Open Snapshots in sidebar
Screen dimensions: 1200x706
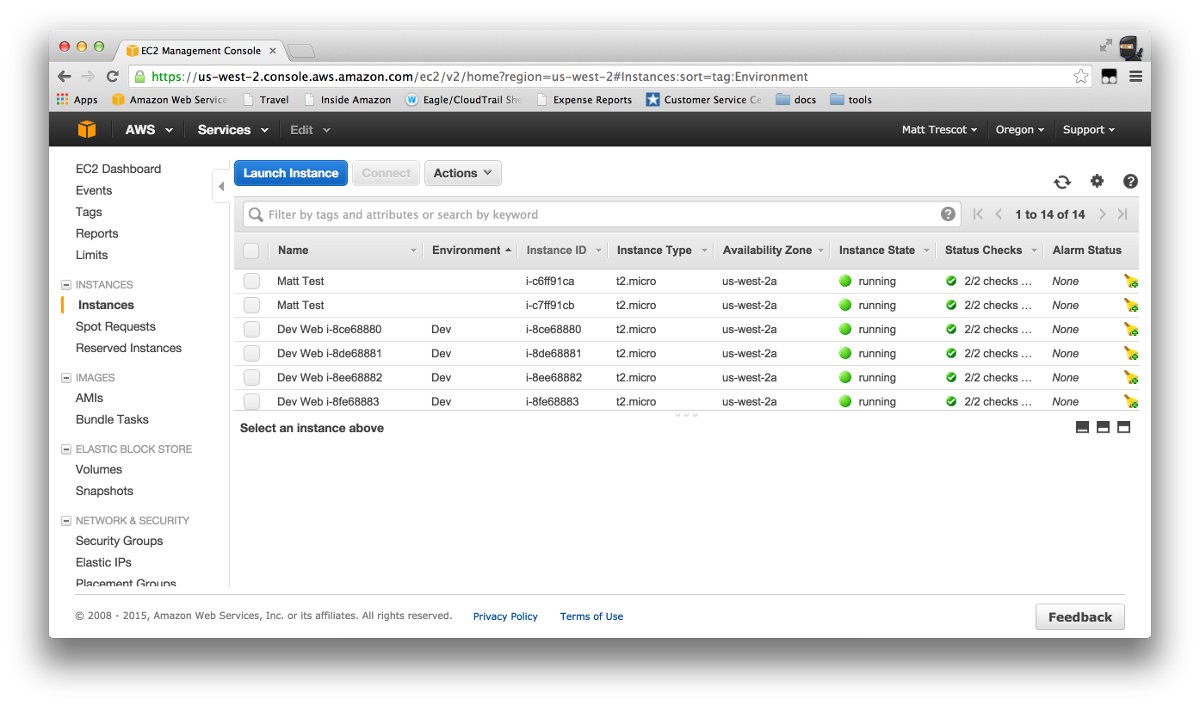(x=104, y=491)
